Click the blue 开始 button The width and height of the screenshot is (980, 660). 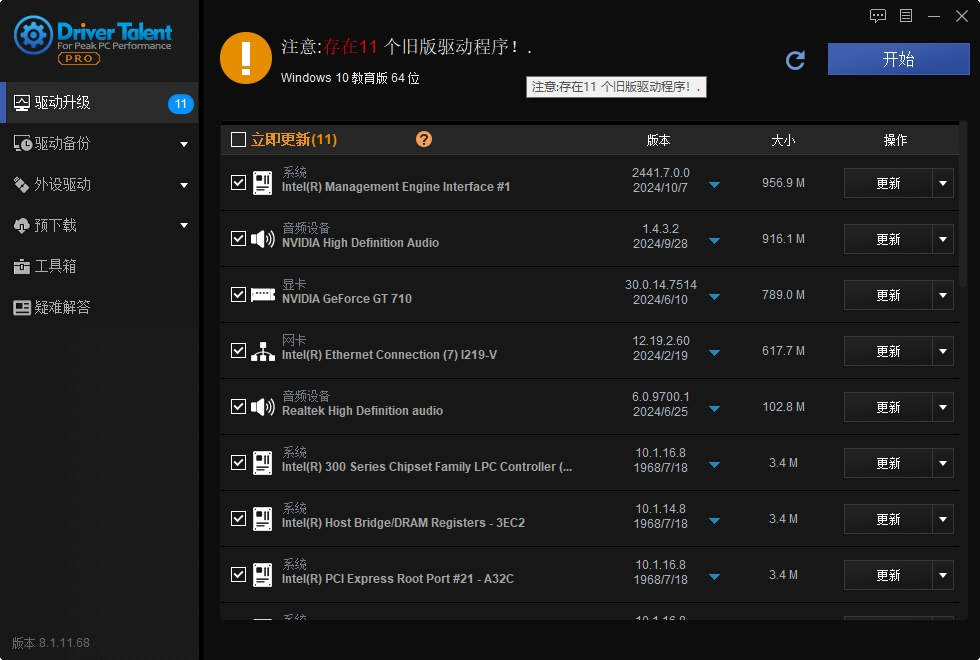tap(898, 59)
